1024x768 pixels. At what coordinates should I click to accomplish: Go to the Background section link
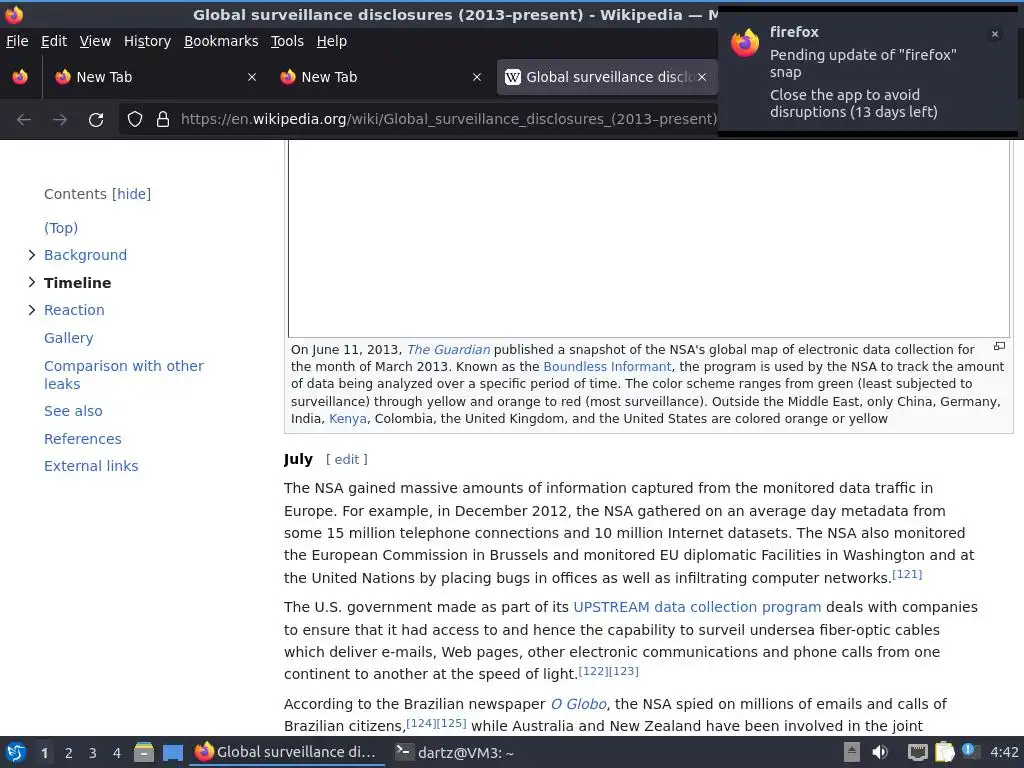tap(86, 255)
